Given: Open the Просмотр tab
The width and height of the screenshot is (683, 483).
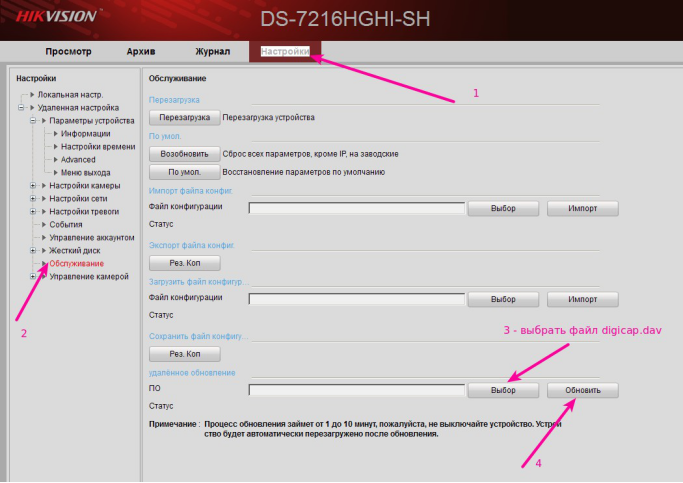Looking at the screenshot, I should tap(68, 51).
